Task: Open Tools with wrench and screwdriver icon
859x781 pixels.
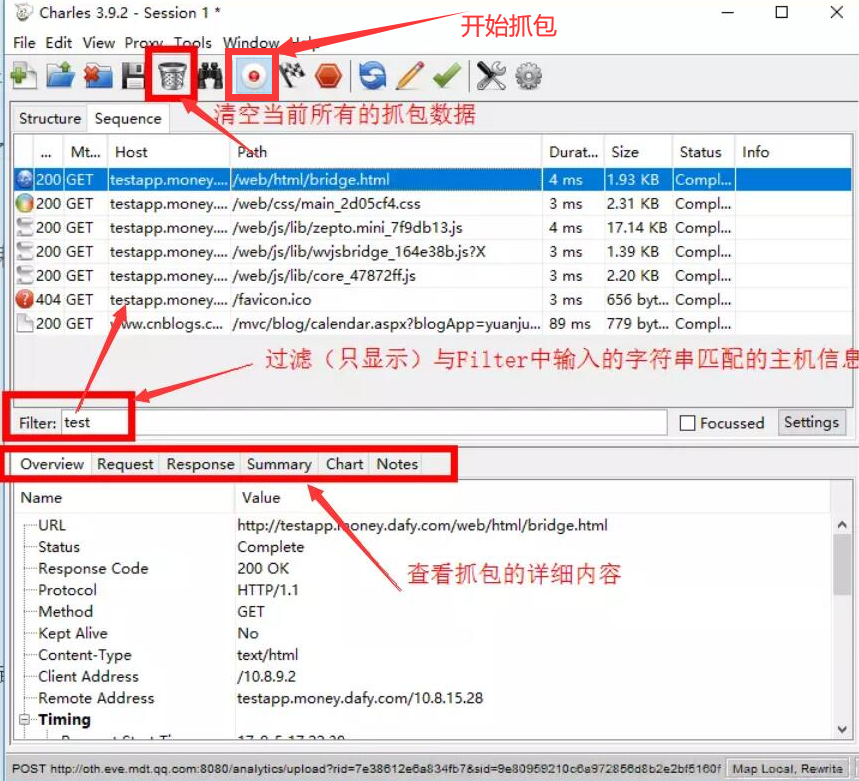Action: coord(491,75)
